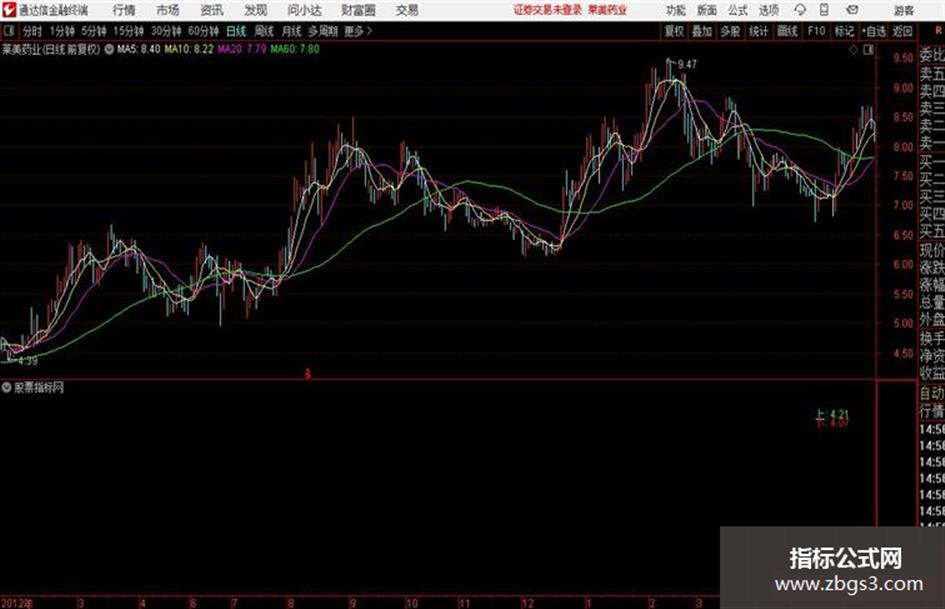Click the red marker on chart bottom axis
Viewport: 945px width, 609px height.
pos(307,374)
